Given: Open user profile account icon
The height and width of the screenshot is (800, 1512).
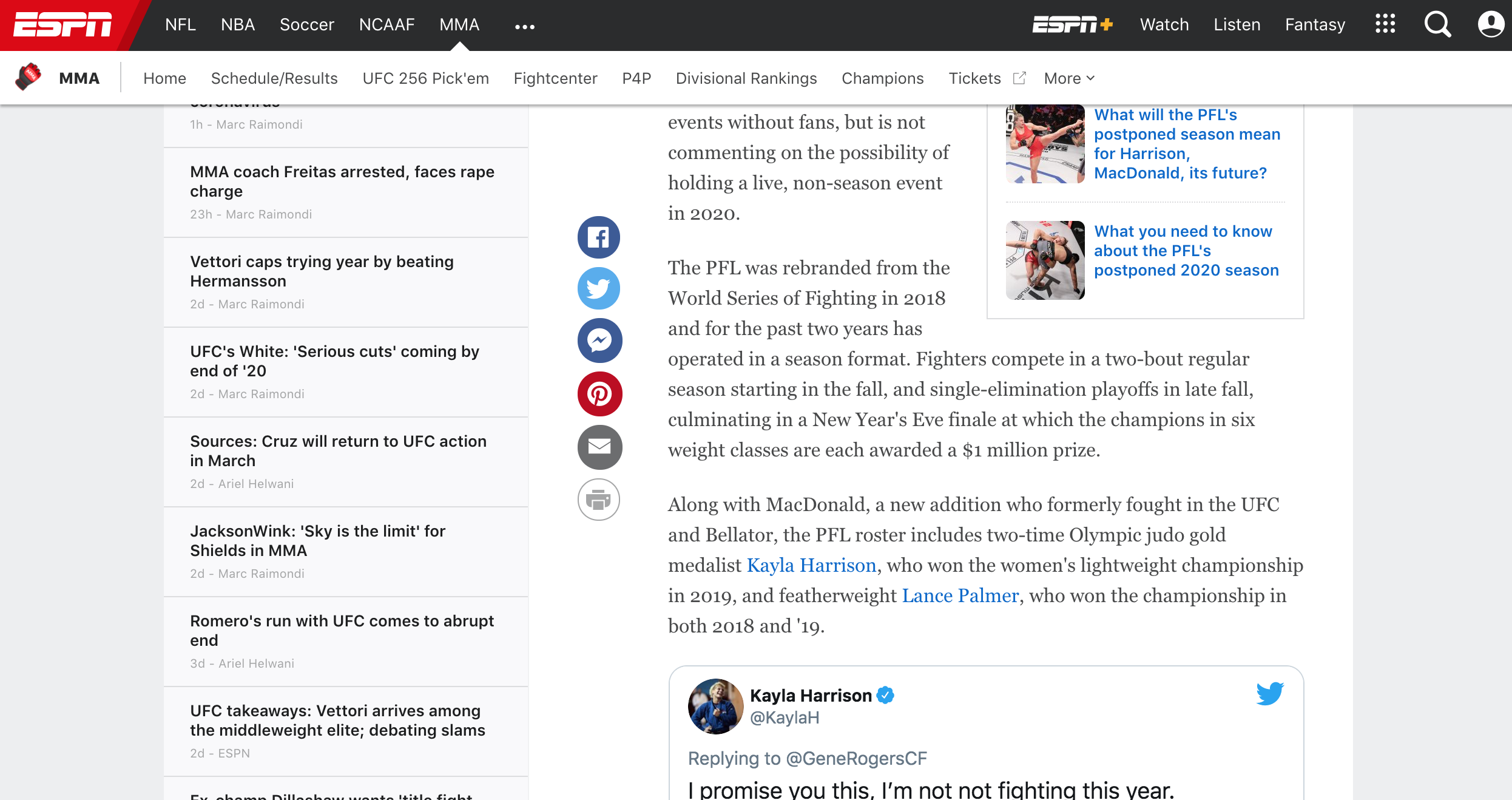Looking at the screenshot, I should pyautogui.click(x=1490, y=25).
